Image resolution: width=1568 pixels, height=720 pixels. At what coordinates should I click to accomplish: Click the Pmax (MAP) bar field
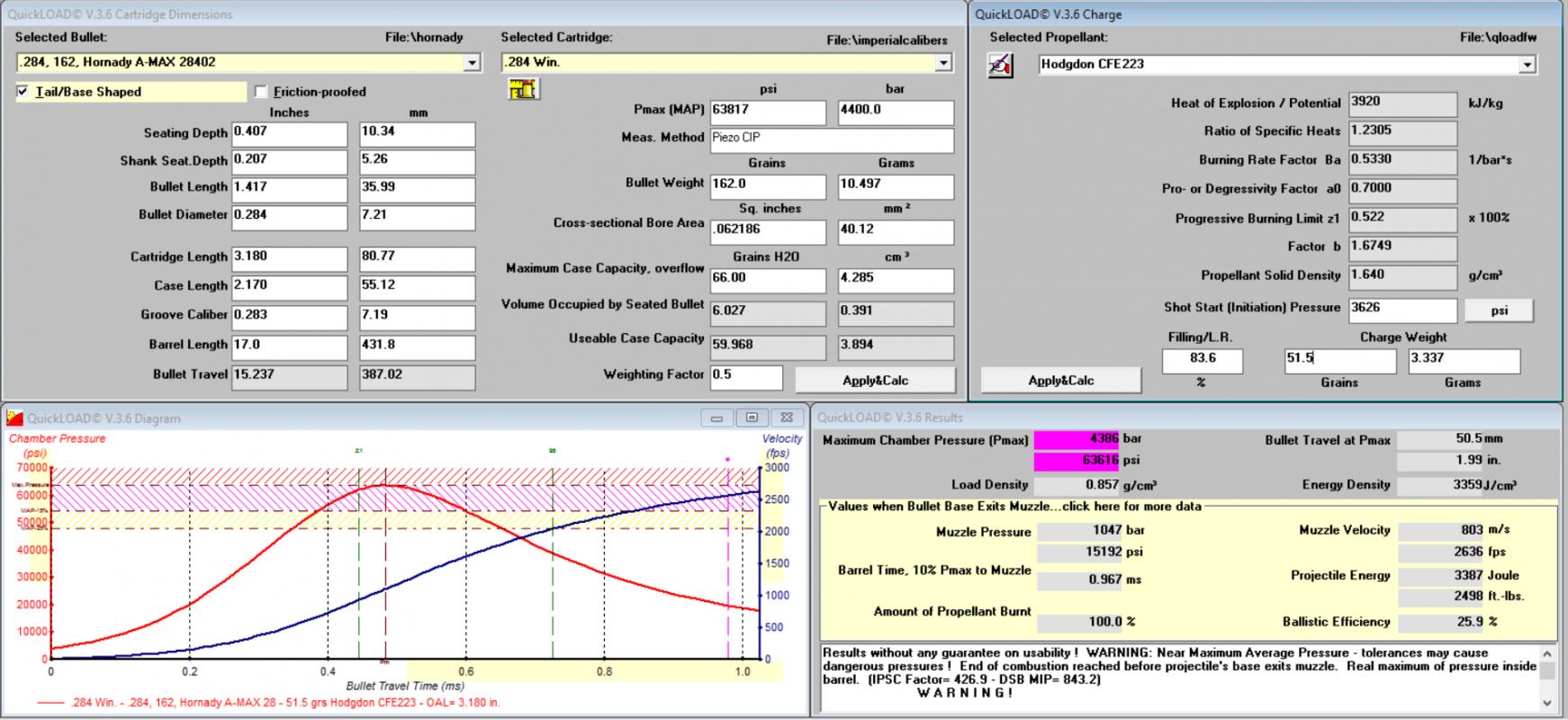coord(896,112)
